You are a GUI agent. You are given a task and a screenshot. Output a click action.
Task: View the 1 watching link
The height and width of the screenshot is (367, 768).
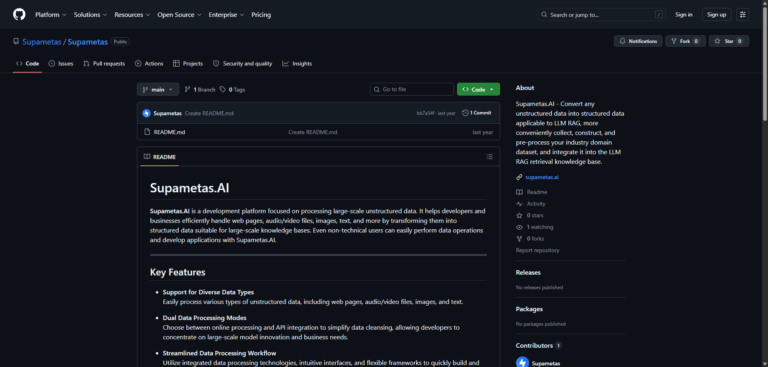point(540,227)
